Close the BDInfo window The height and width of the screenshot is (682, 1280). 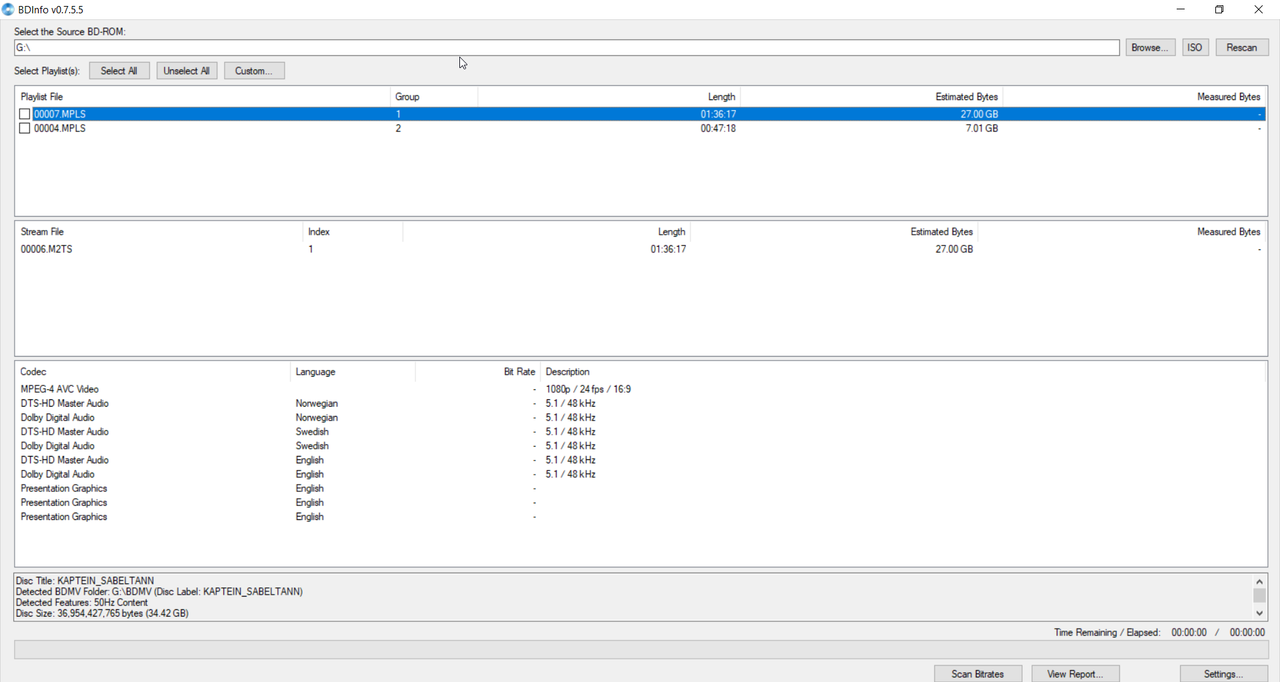click(1259, 9)
